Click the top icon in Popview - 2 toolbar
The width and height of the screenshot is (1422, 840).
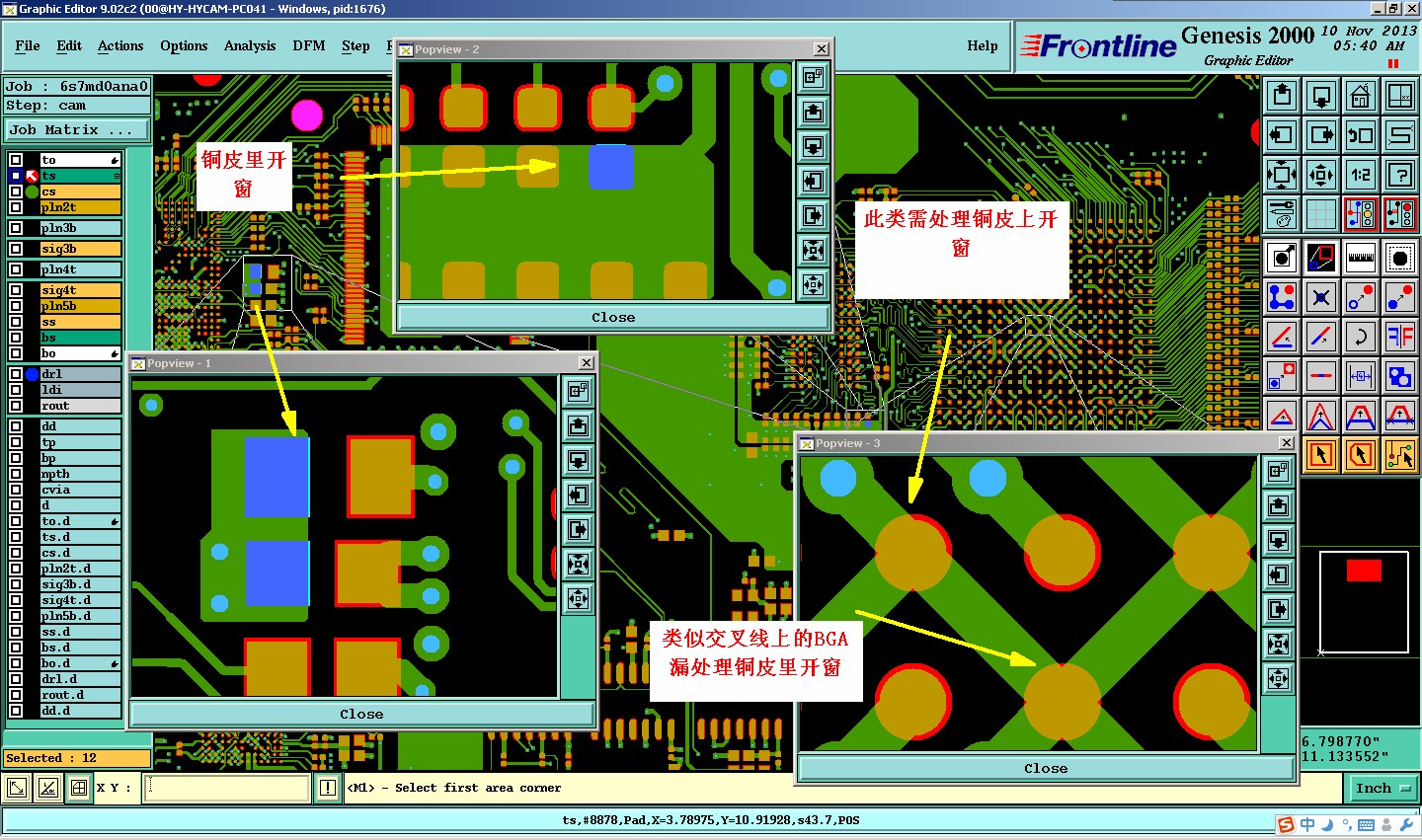point(813,78)
